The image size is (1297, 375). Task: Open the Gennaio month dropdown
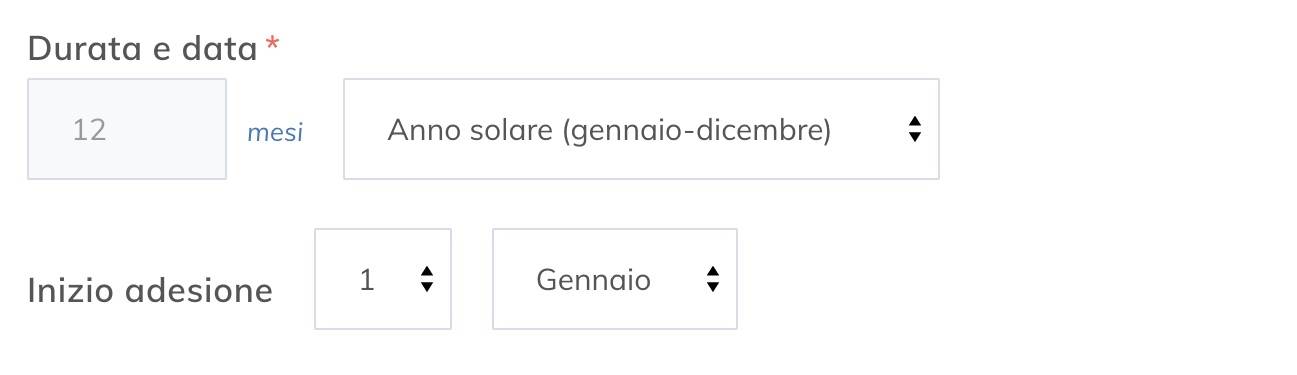[615, 279]
